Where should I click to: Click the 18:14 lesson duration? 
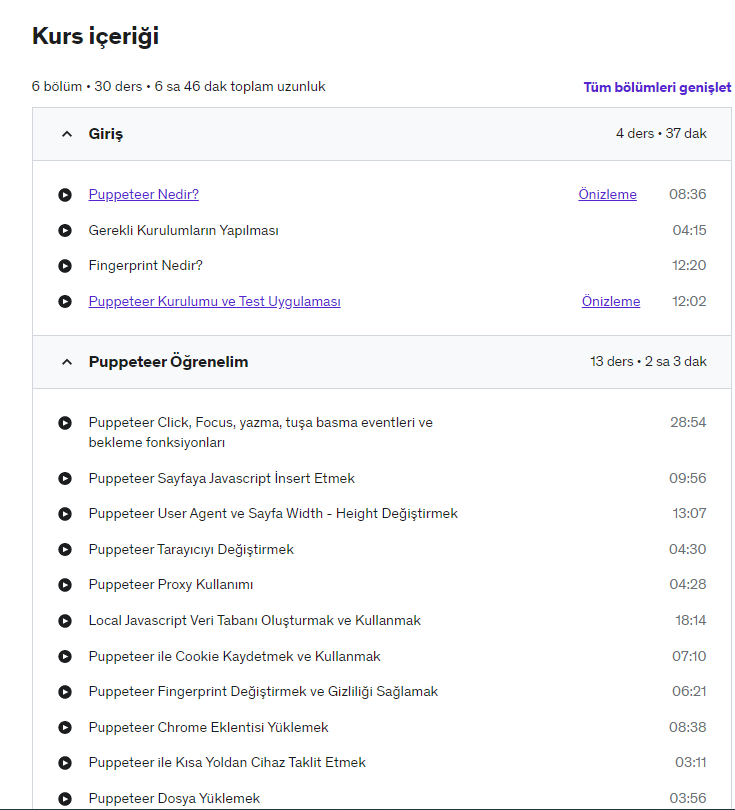691,620
